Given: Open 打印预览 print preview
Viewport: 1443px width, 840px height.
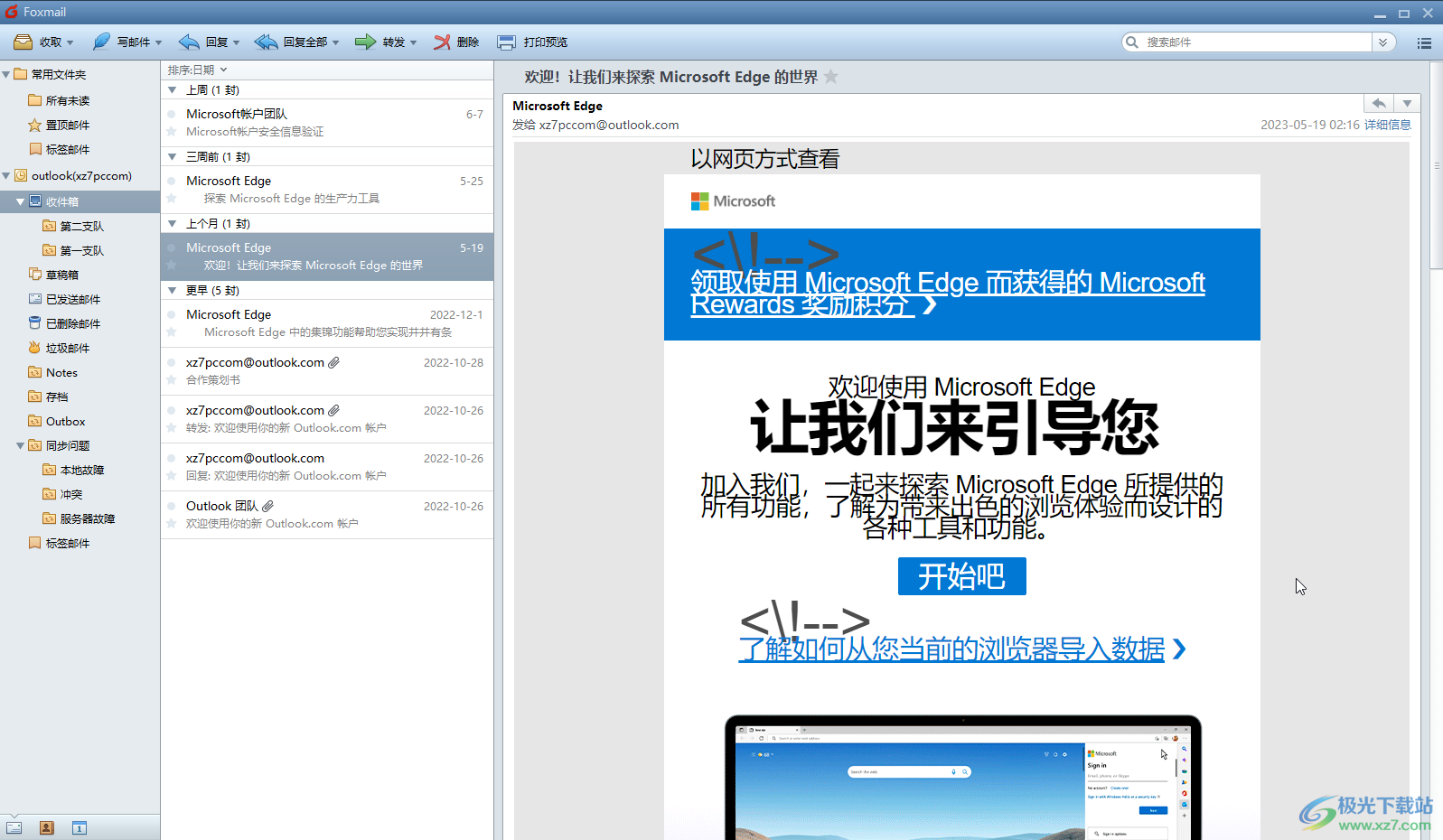Looking at the screenshot, I should [532, 42].
